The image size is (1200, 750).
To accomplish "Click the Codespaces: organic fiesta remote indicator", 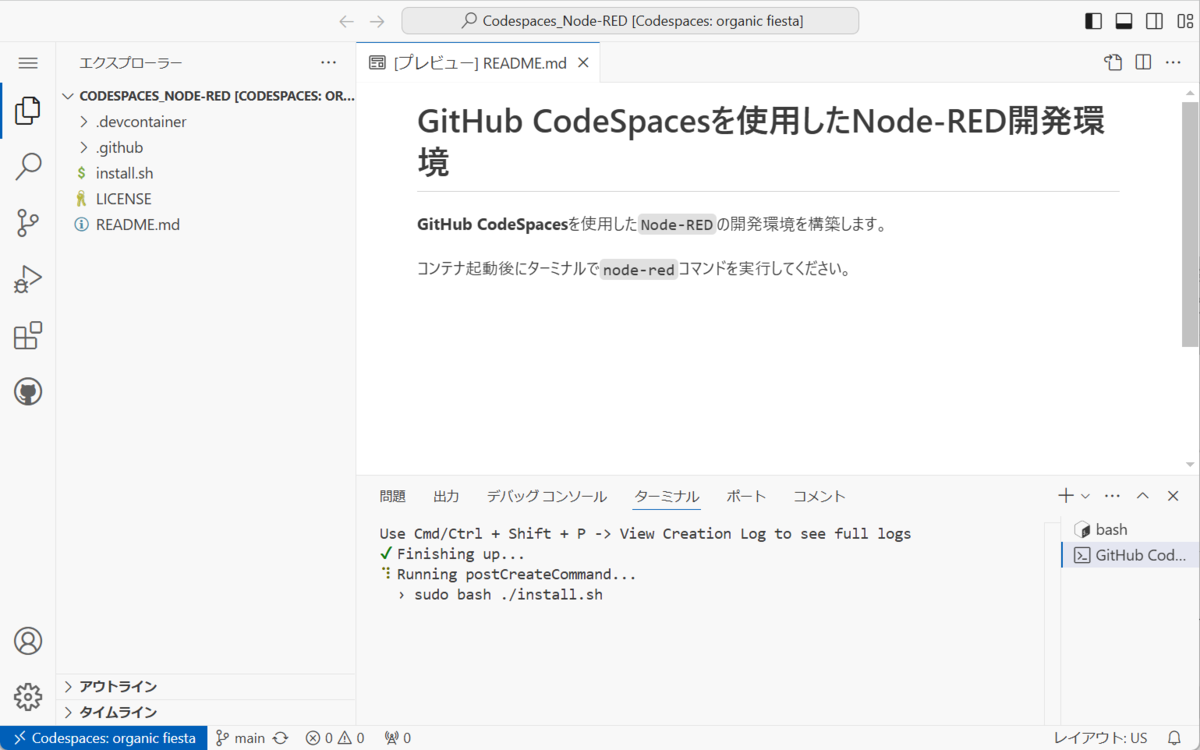I will point(104,738).
